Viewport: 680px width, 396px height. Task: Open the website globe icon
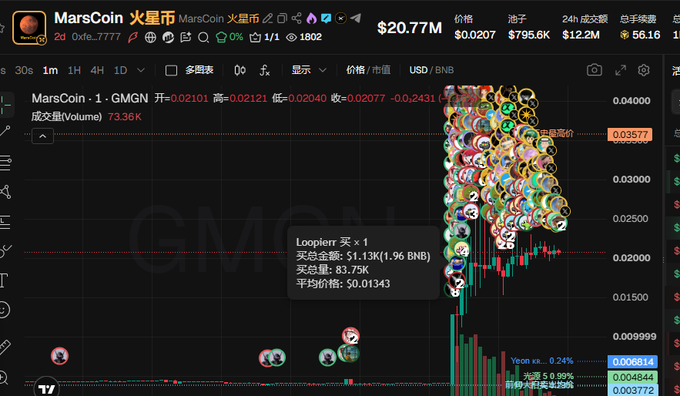[150, 37]
